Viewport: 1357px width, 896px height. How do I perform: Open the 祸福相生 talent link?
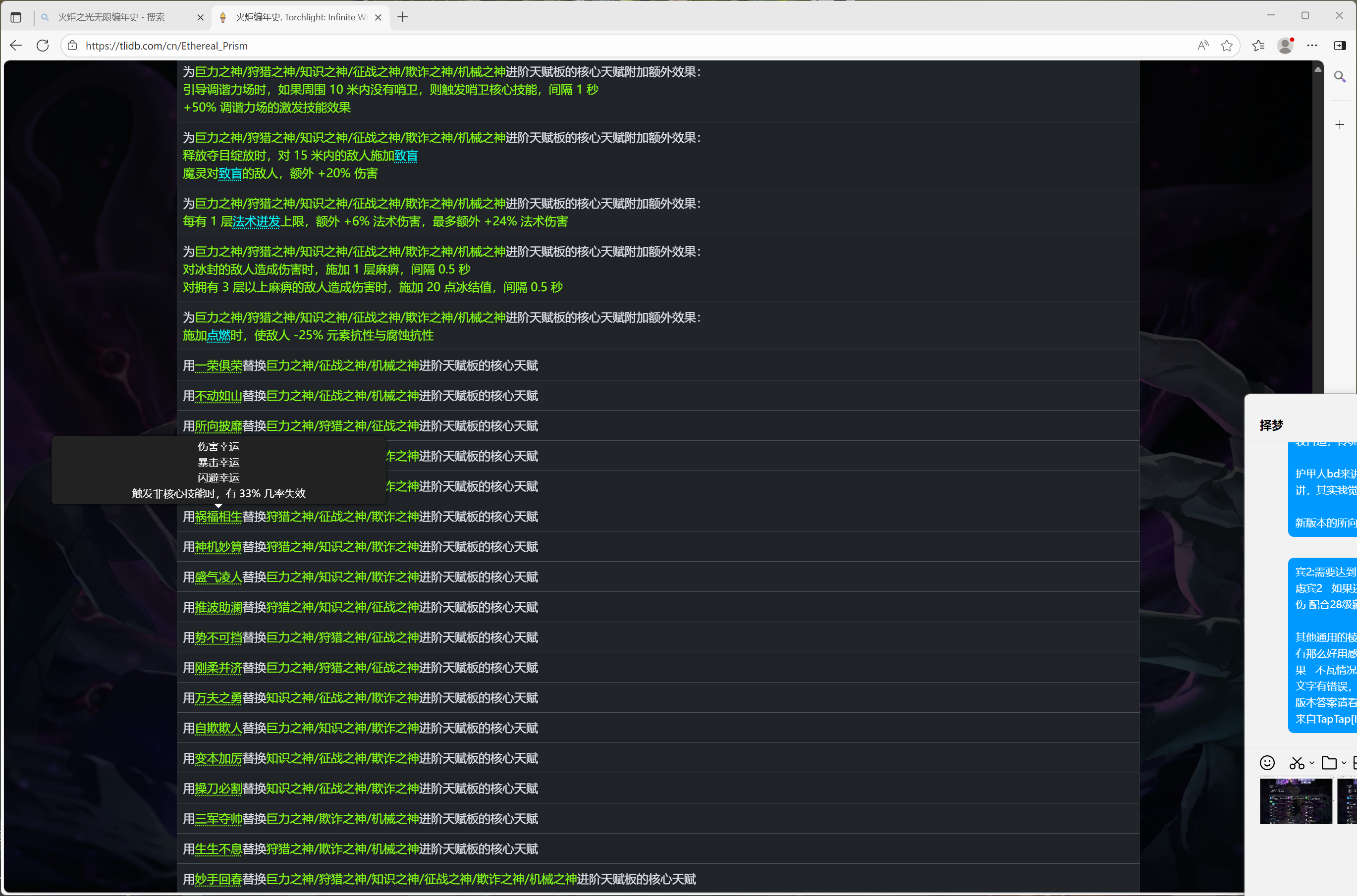(x=218, y=517)
